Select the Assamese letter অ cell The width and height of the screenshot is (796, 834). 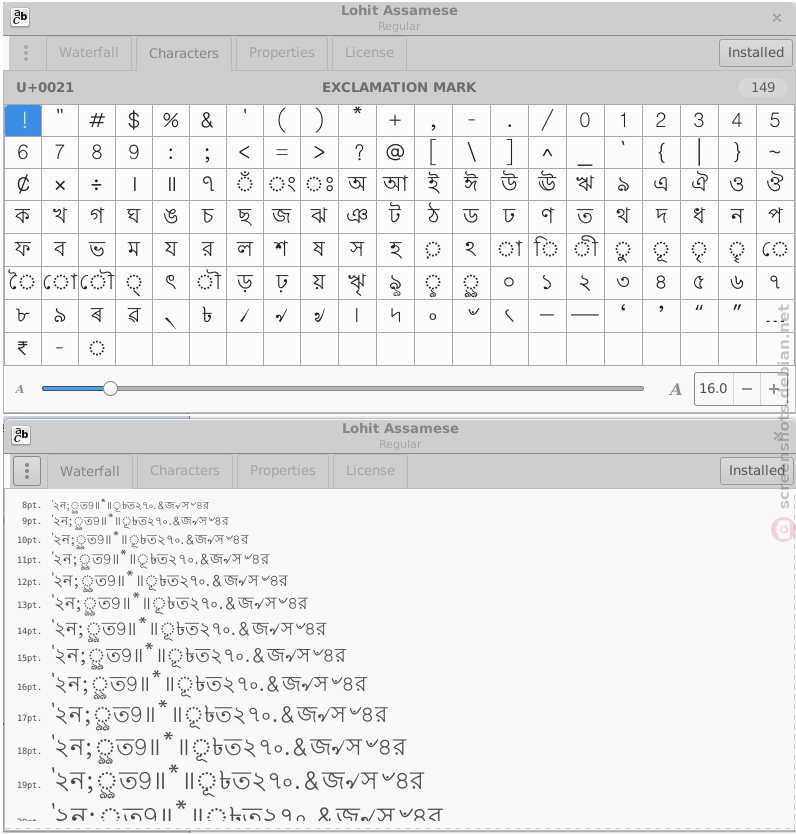click(357, 185)
